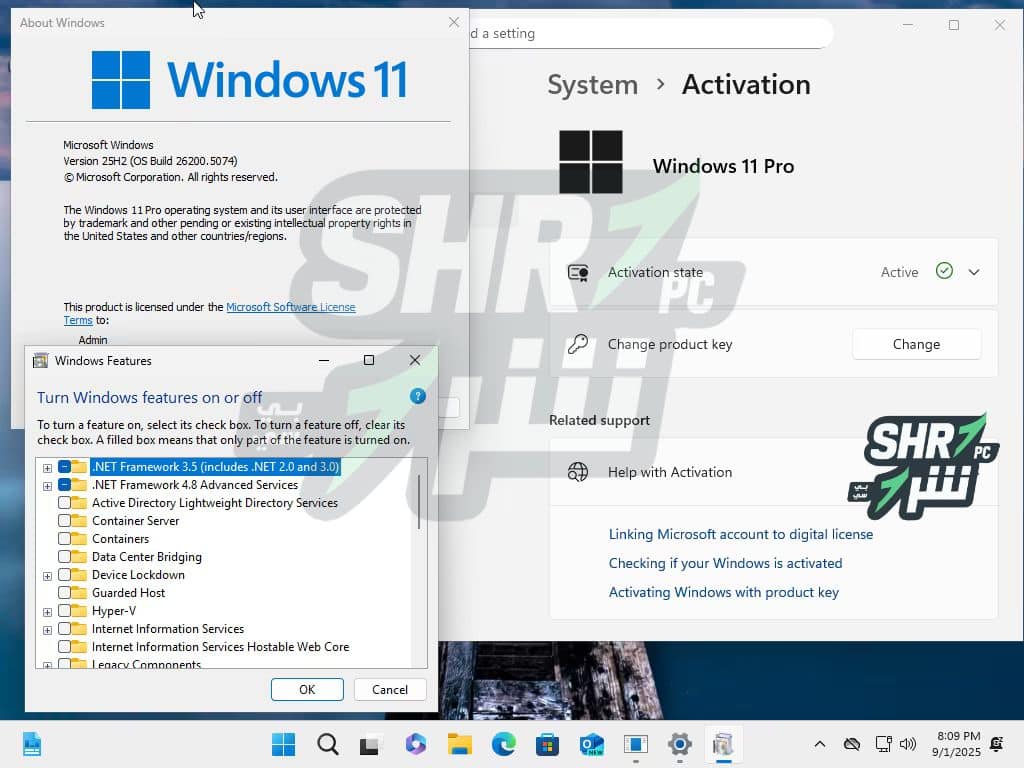Click Cancel in Windows Features
The height and width of the screenshot is (768, 1024).
[390, 690]
